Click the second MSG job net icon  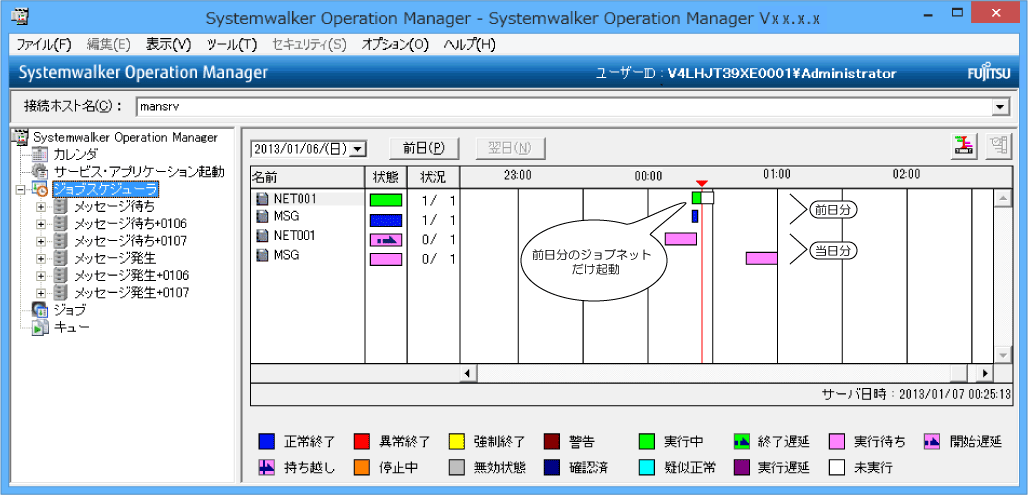pyautogui.click(x=262, y=255)
